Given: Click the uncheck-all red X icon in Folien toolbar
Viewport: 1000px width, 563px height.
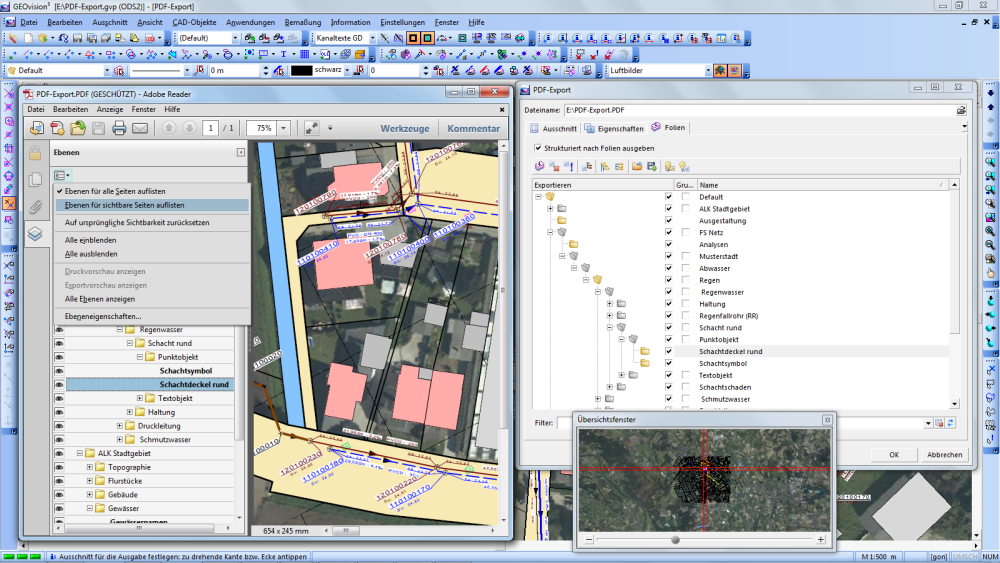Looking at the screenshot, I should [554, 166].
